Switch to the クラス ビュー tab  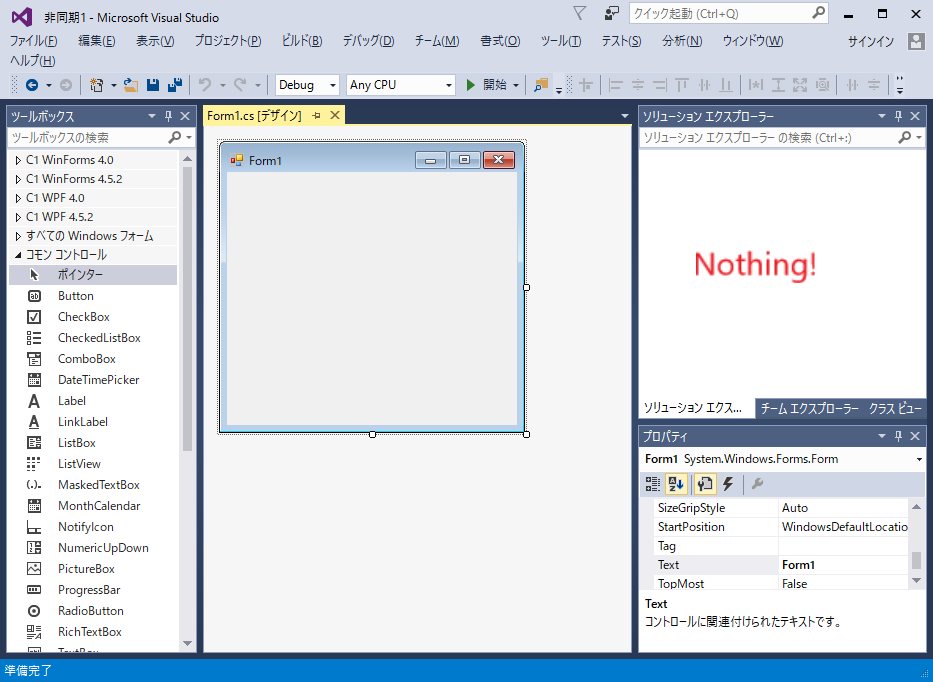coord(895,408)
